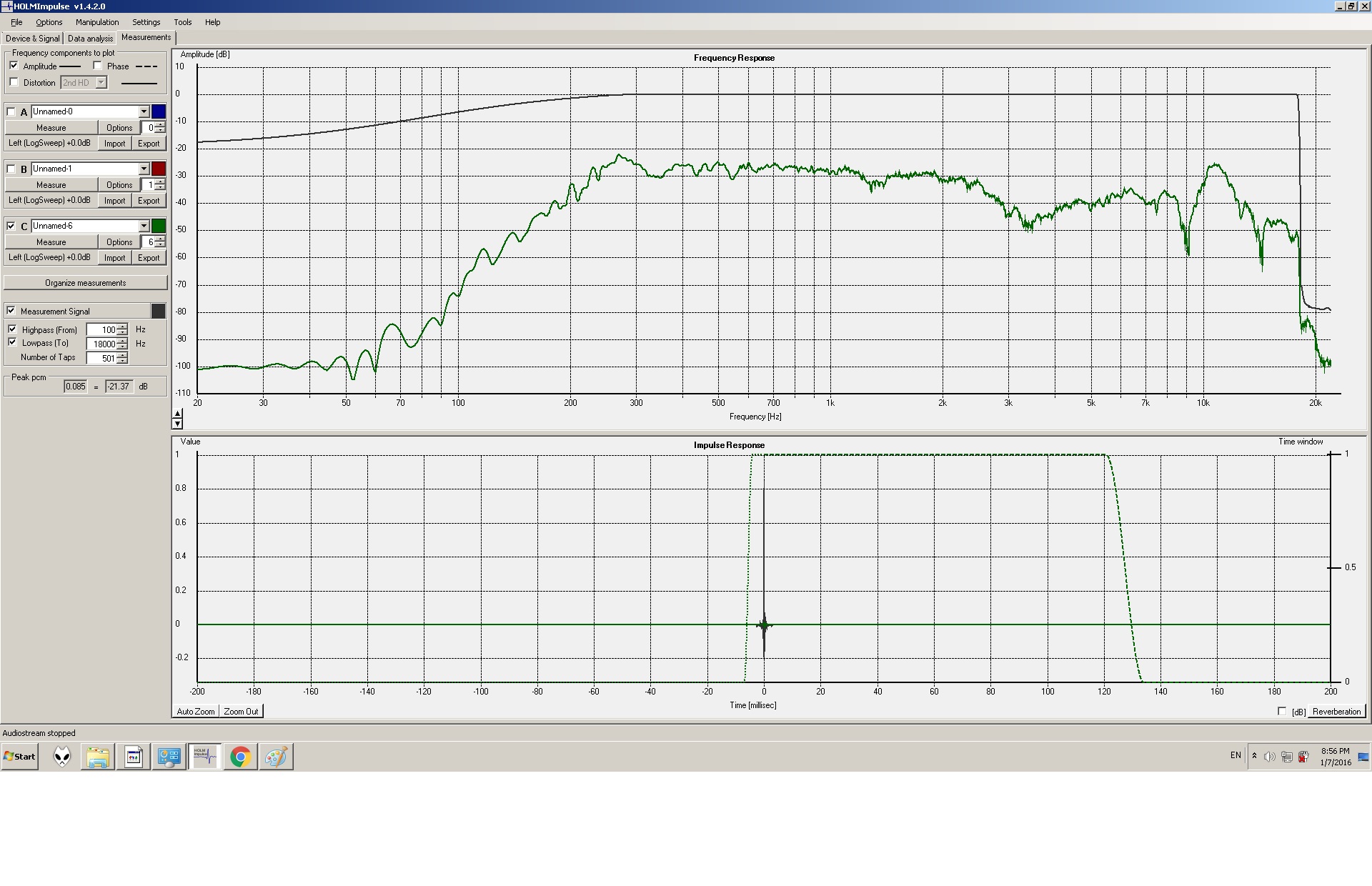
Task: Click the EN language indicator
Action: point(1236,755)
